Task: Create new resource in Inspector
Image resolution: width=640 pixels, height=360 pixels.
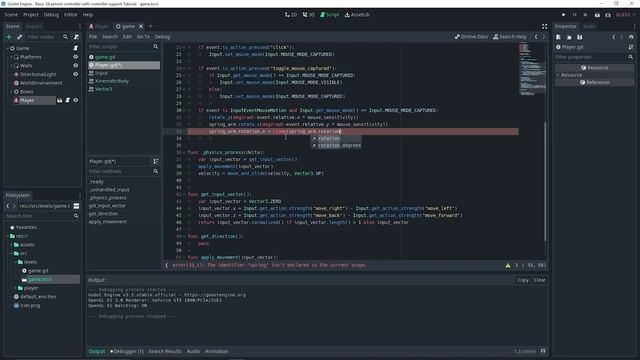Action: pos(558,37)
